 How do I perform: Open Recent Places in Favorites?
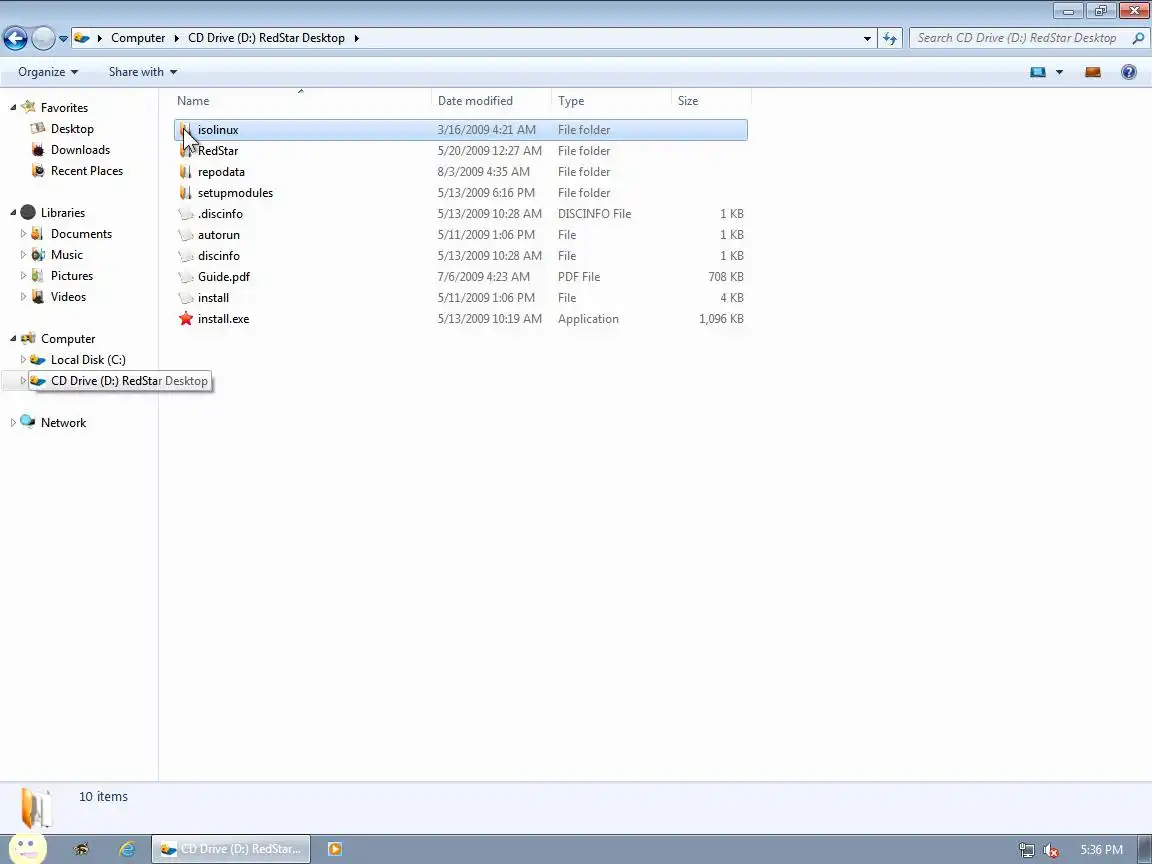pos(87,170)
